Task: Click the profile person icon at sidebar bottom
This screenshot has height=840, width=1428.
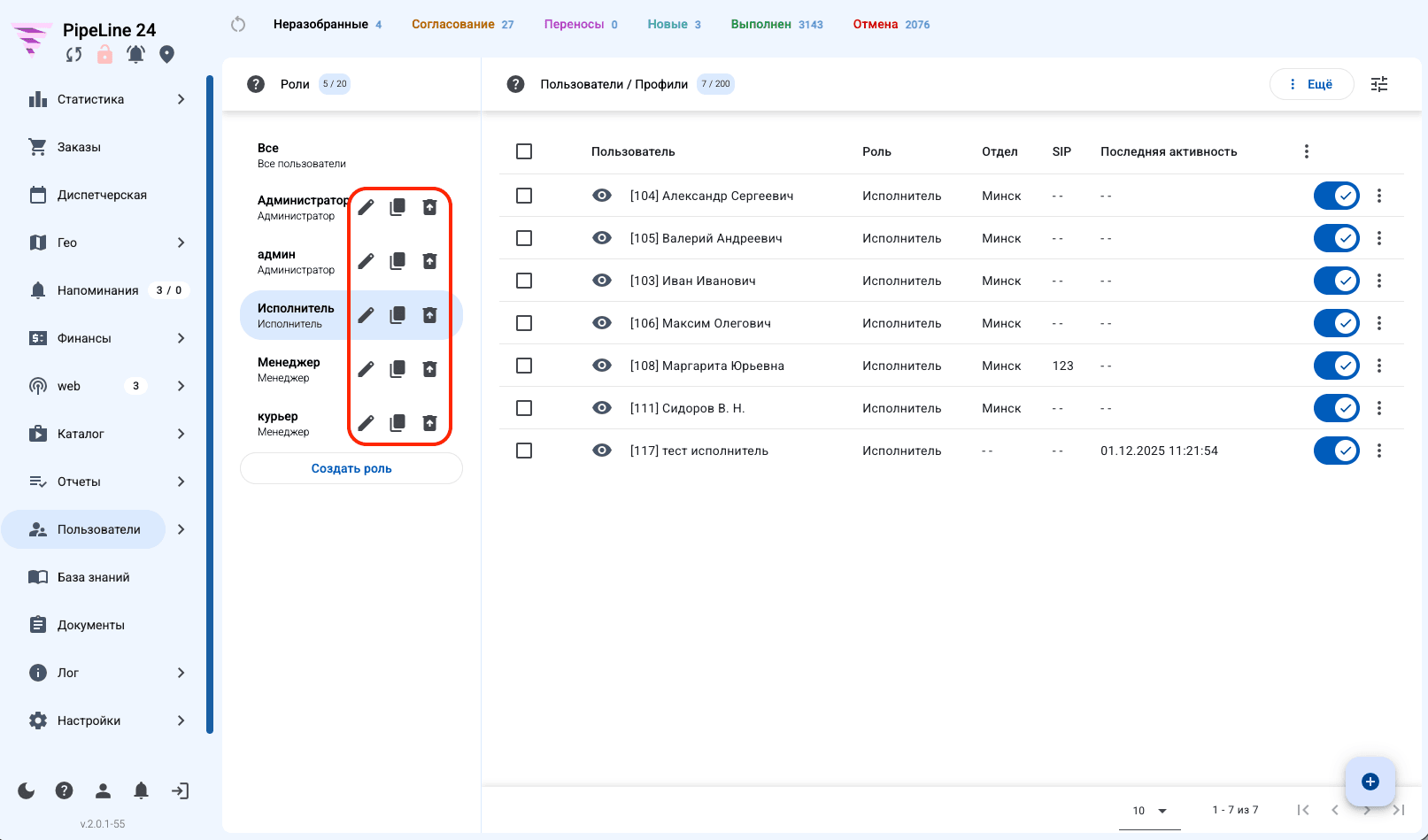Action: (x=103, y=790)
